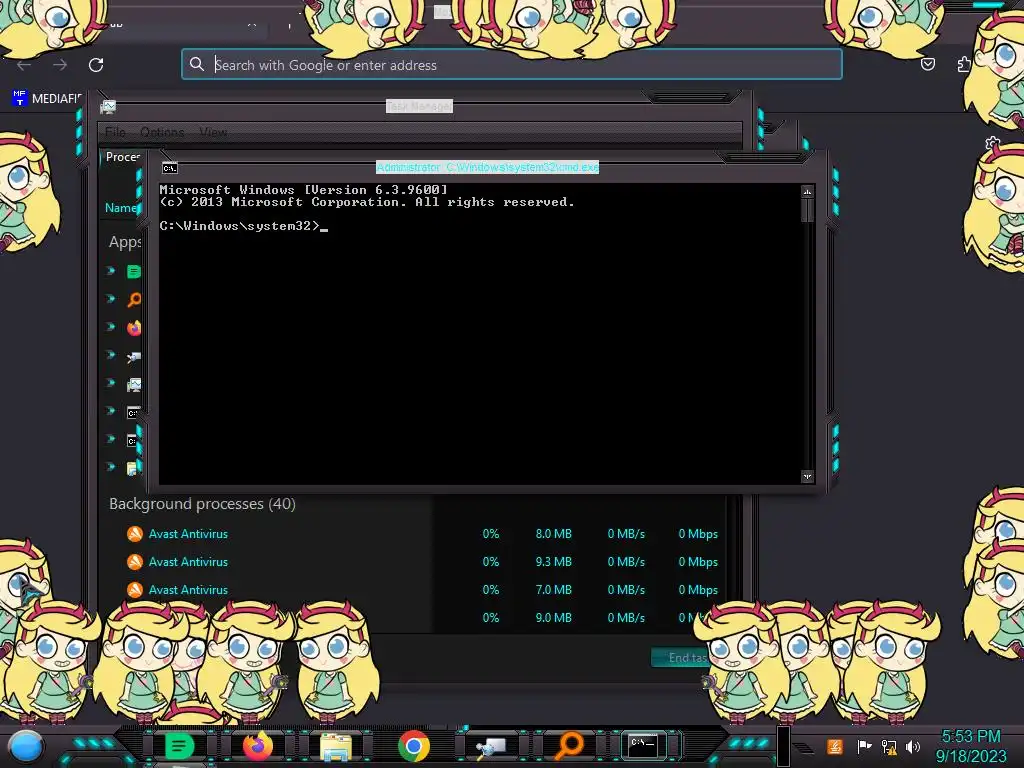
Task: Open the Save to Pocket icon
Action: pos(927,64)
